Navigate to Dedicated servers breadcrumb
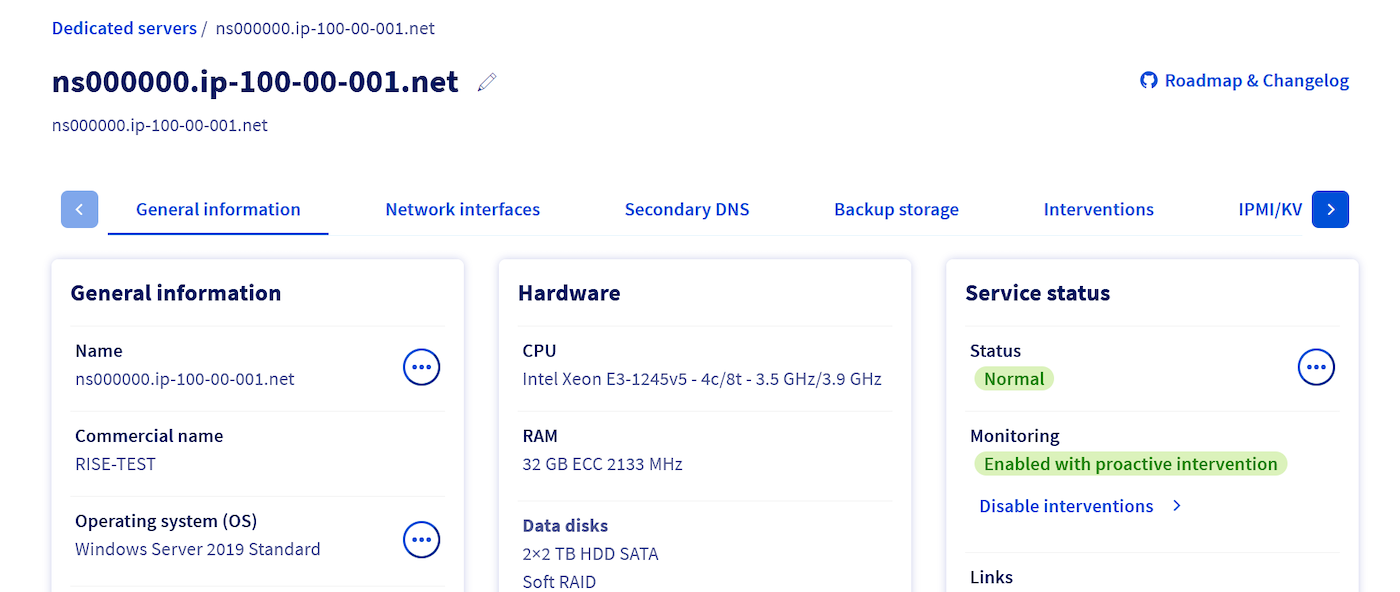 pyautogui.click(x=124, y=28)
